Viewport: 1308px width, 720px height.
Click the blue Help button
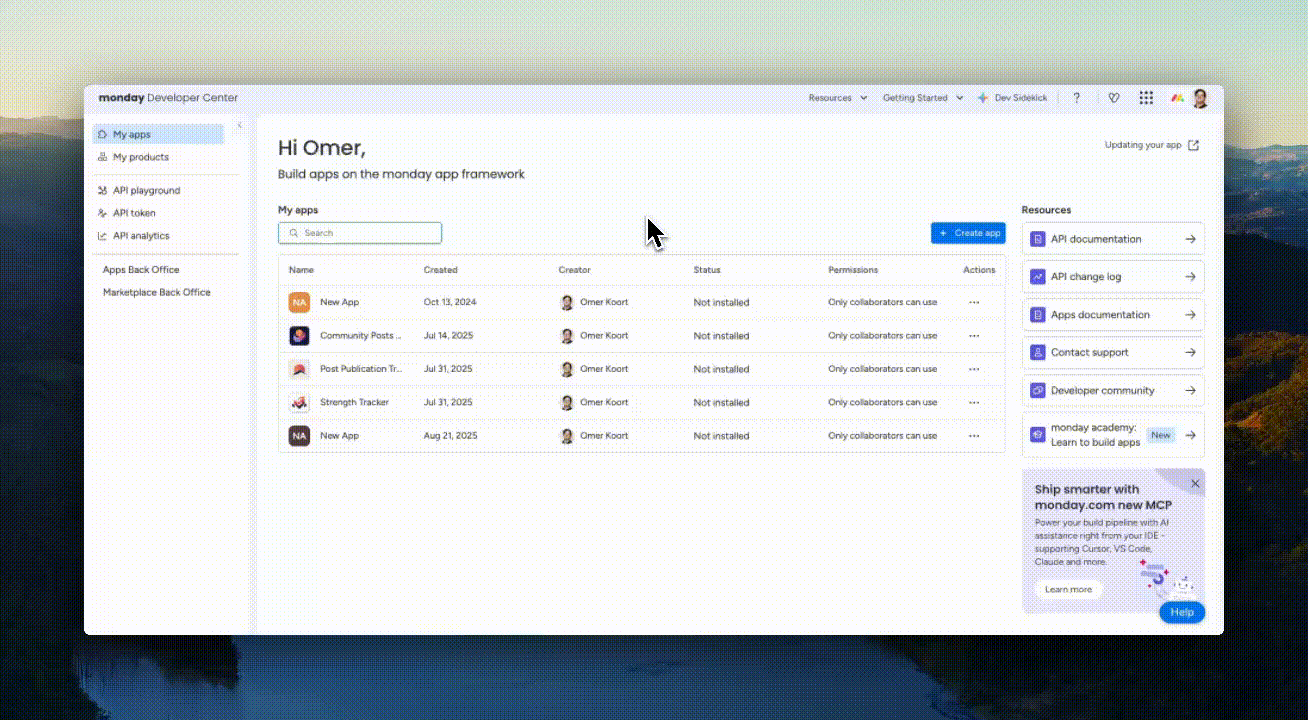click(1182, 612)
